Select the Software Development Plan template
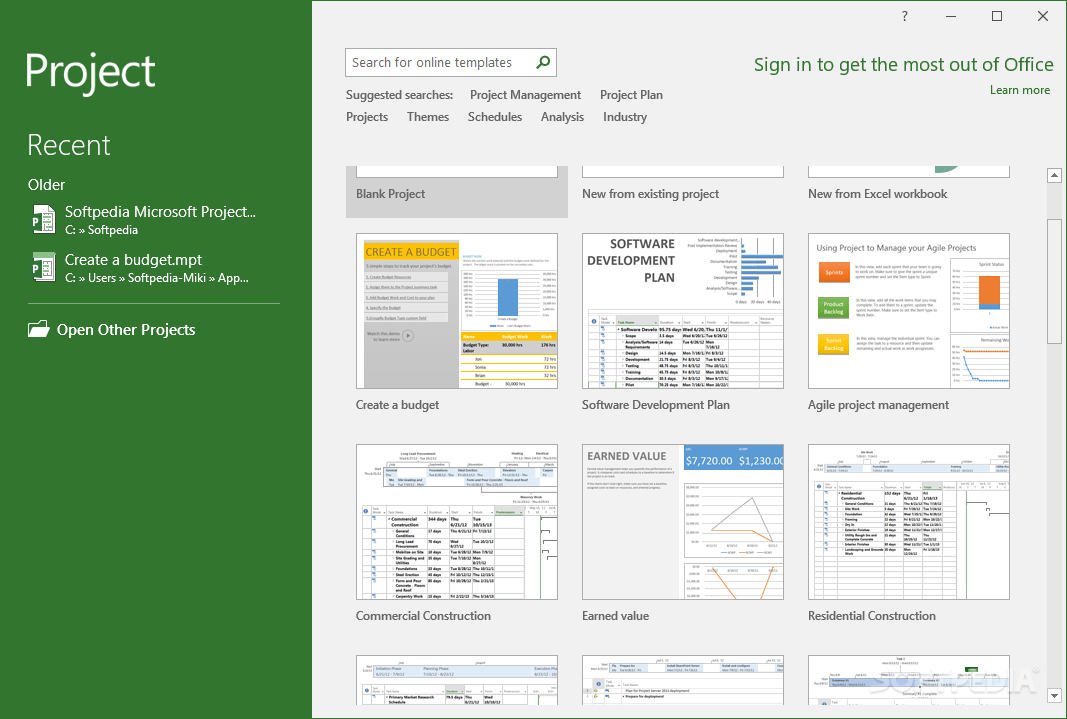 683,310
